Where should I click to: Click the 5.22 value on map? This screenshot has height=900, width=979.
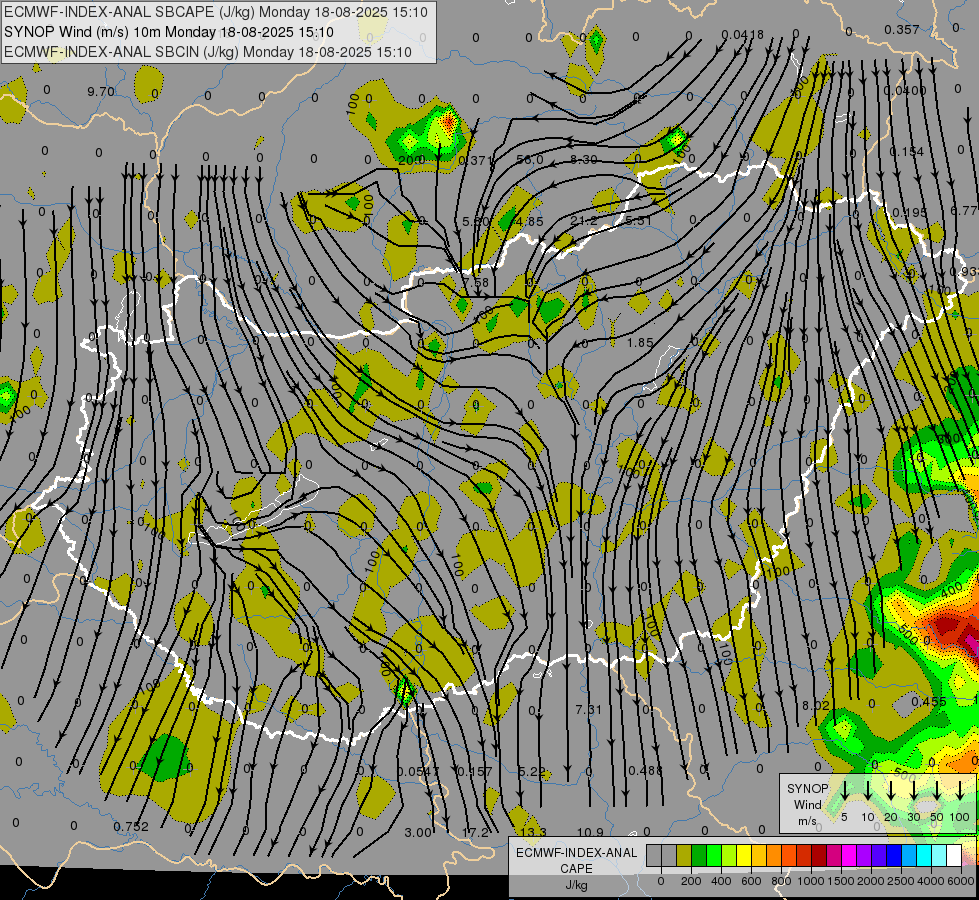click(x=532, y=771)
